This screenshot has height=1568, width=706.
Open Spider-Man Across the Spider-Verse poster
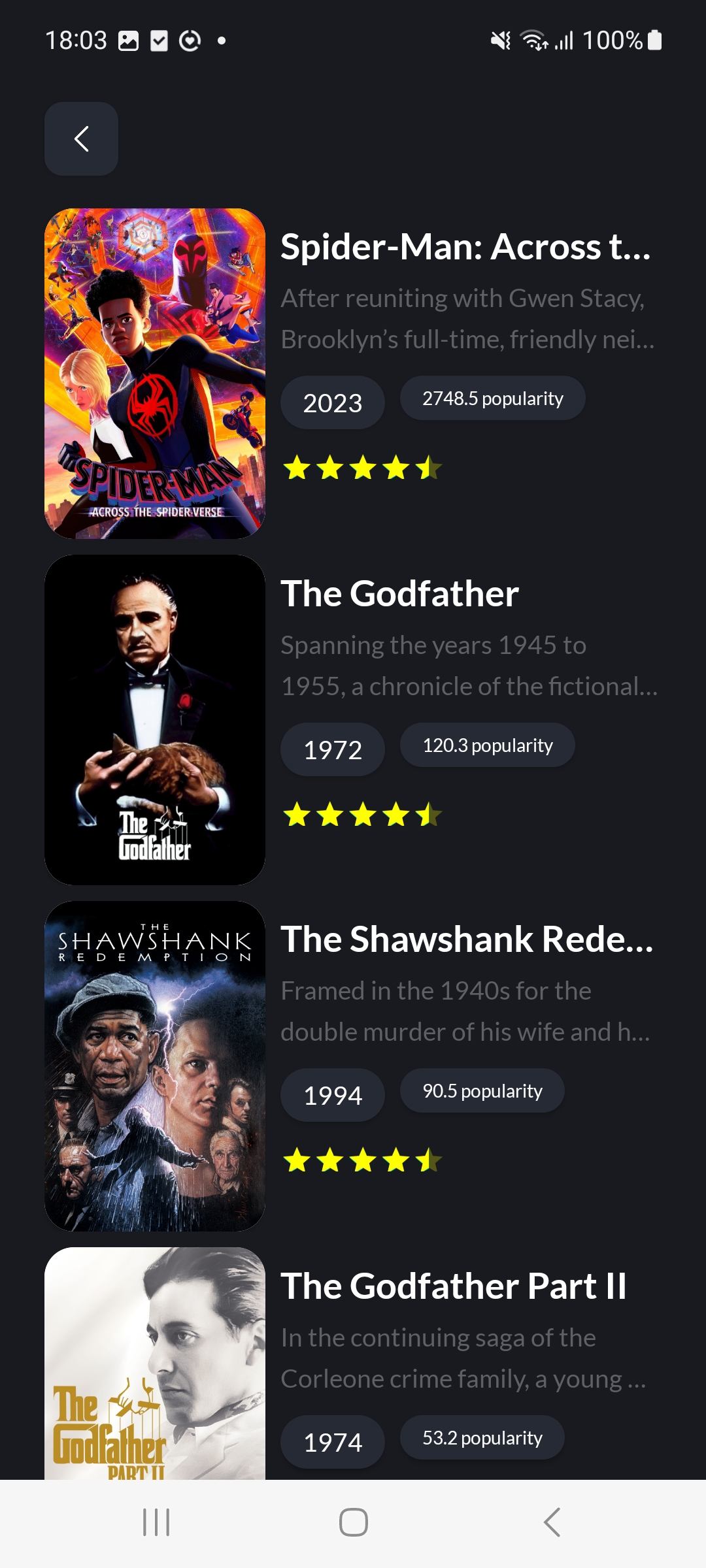tap(155, 374)
